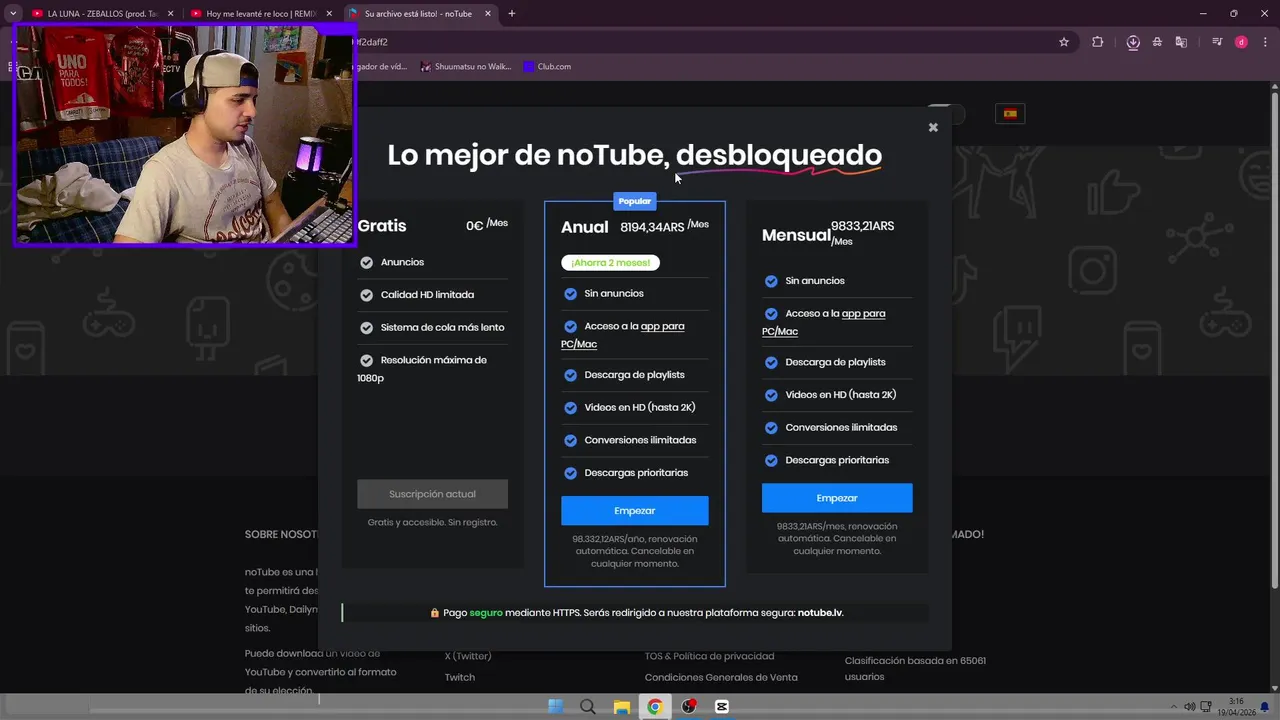Open the Chrome extensions puzzle icon
The image size is (1280, 720).
point(1098,42)
